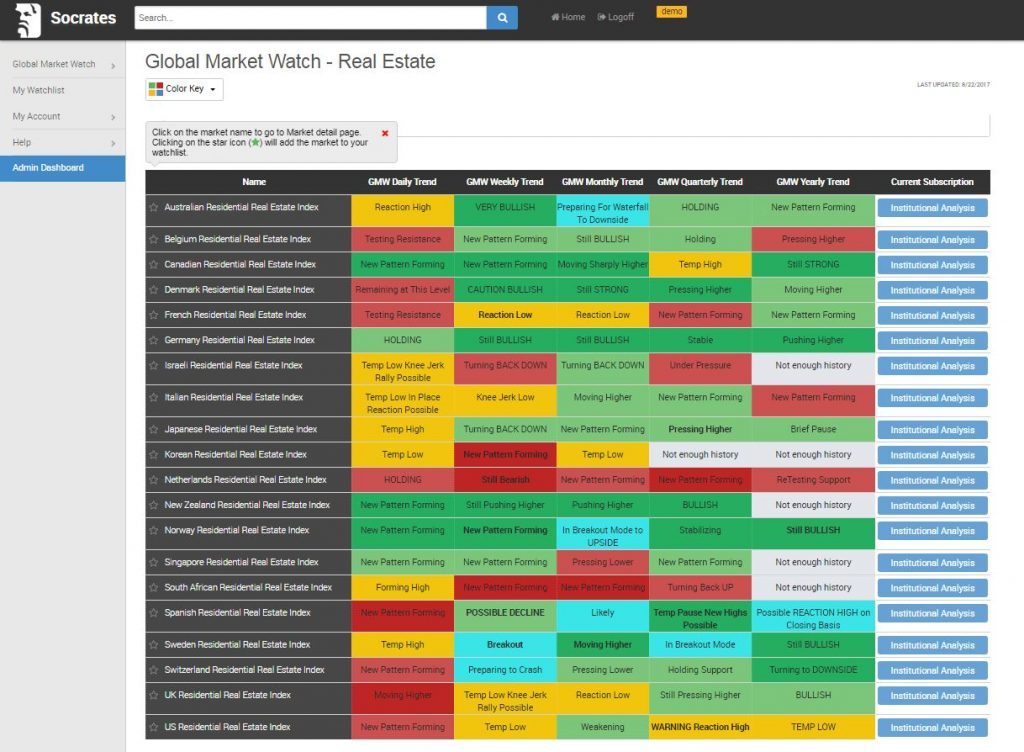Toggle watchlist star for Canadian Residential Index
The height and width of the screenshot is (752, 1024).
[154, 265]
